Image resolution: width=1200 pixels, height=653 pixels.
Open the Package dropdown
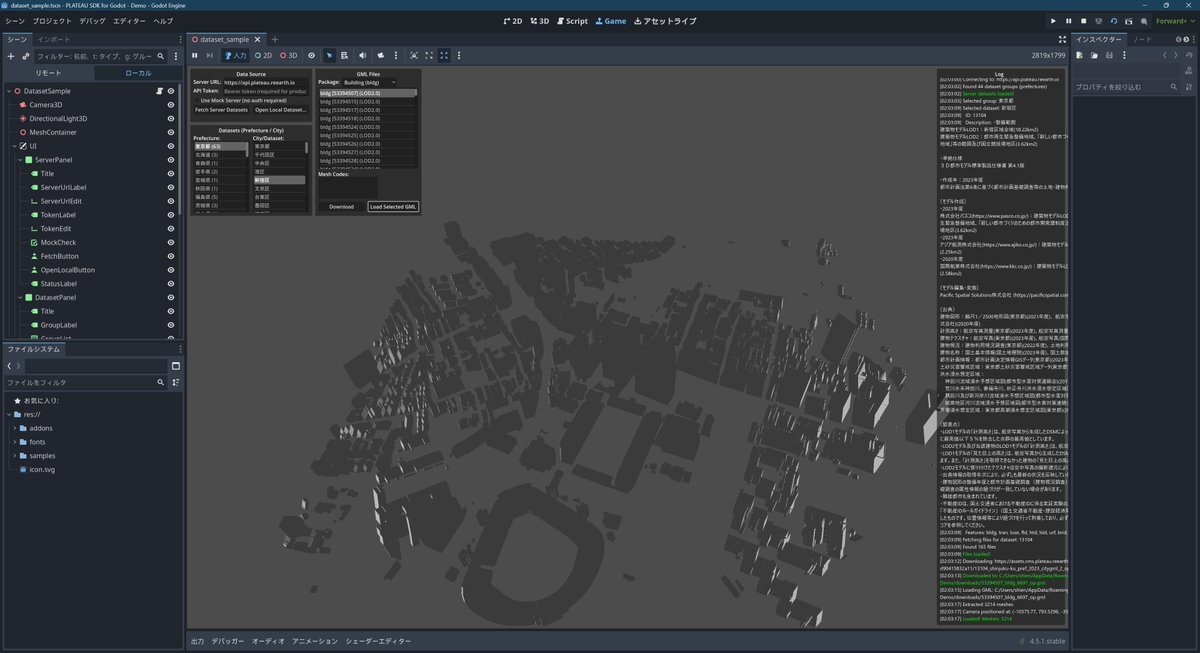tap(370, 82)
